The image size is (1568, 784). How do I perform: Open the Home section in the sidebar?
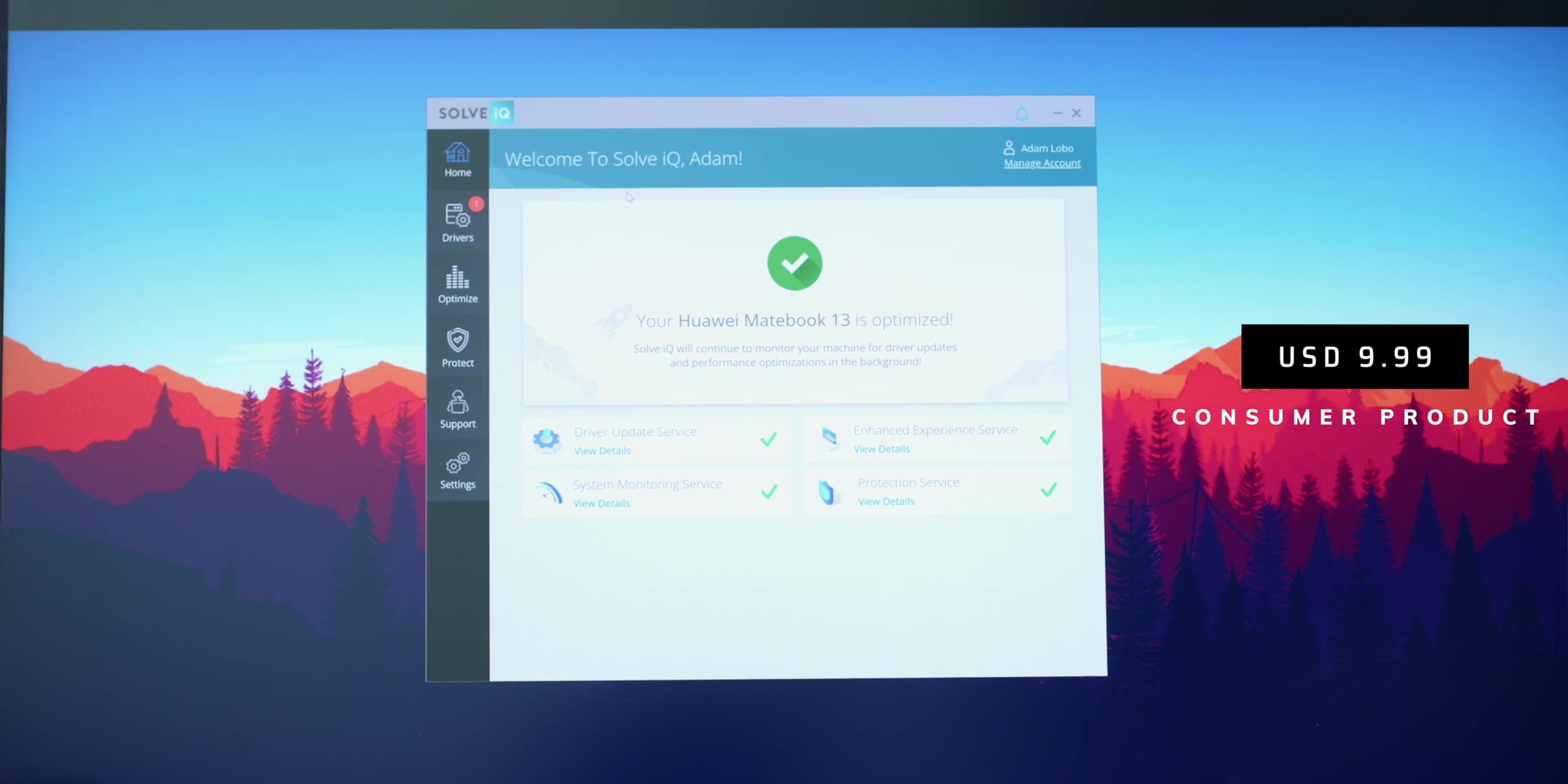click(x=457, y=159)
